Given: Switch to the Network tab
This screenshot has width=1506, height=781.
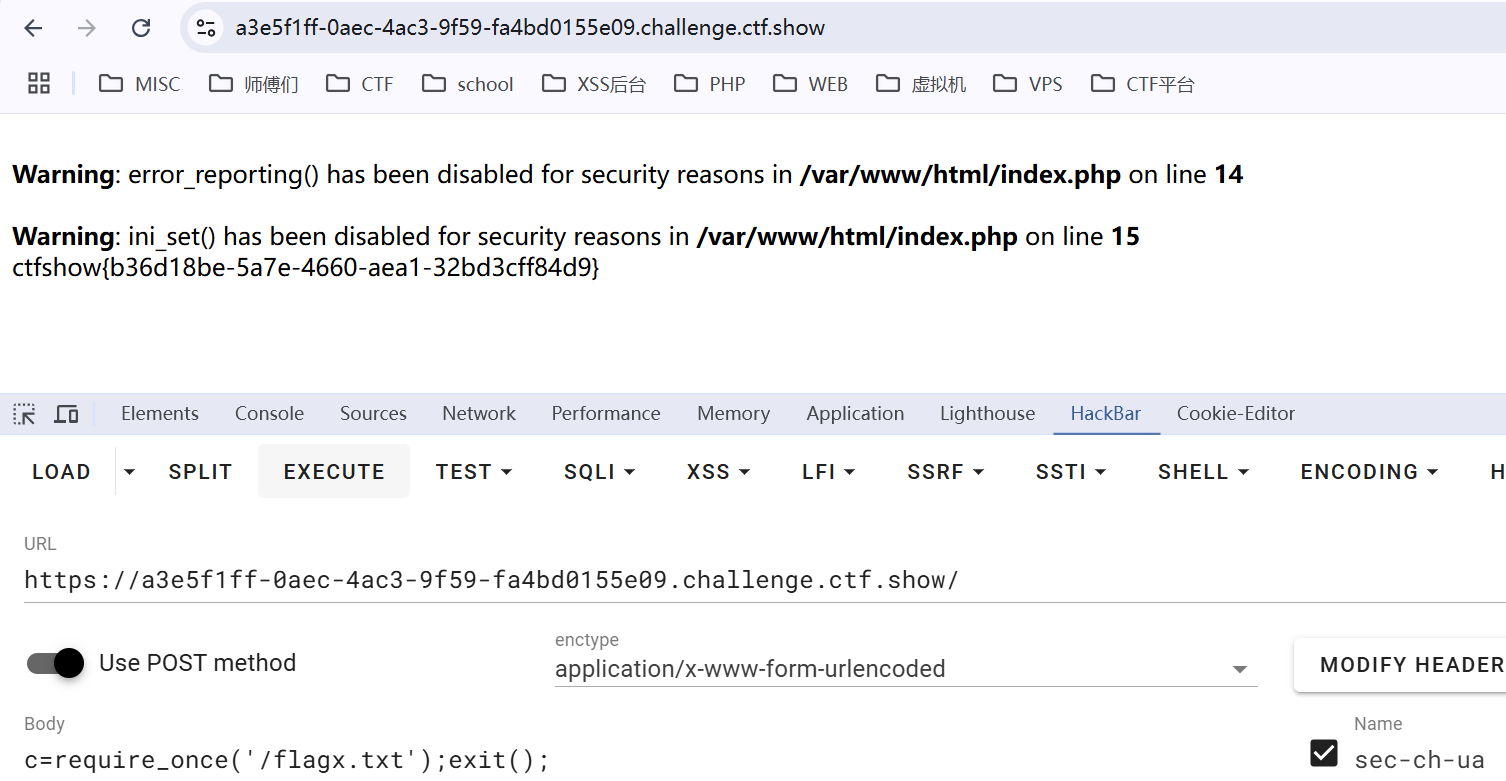Looking at the screenshot, I should (x=479, y=414).
